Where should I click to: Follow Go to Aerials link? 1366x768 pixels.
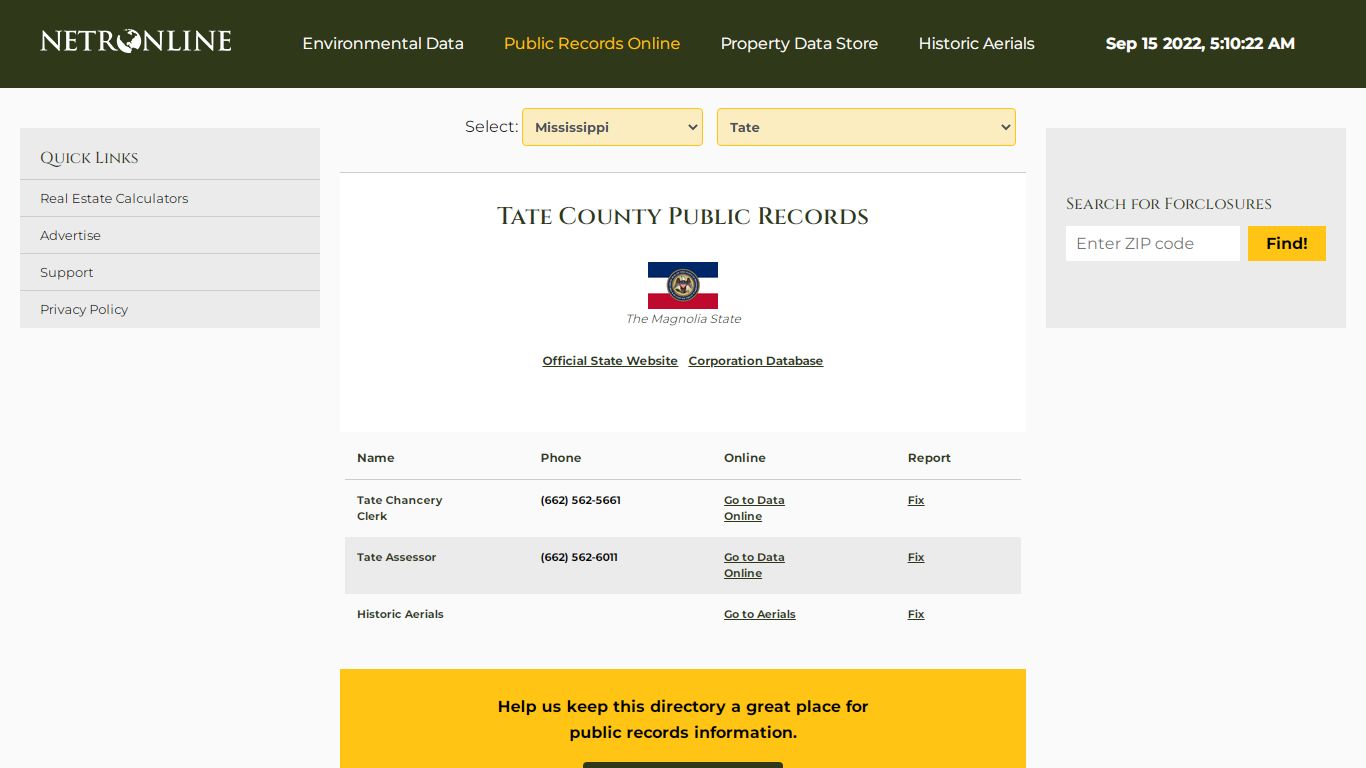point(760,614)
